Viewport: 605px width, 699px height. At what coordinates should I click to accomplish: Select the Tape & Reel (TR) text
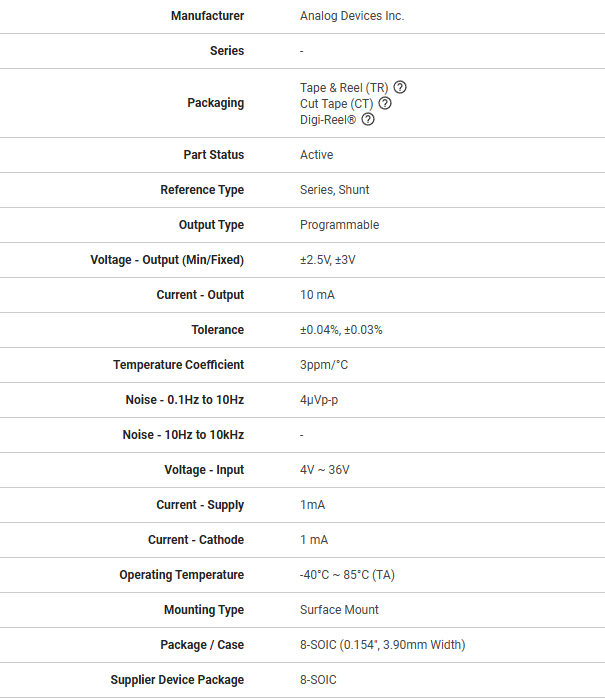[344, 87]
